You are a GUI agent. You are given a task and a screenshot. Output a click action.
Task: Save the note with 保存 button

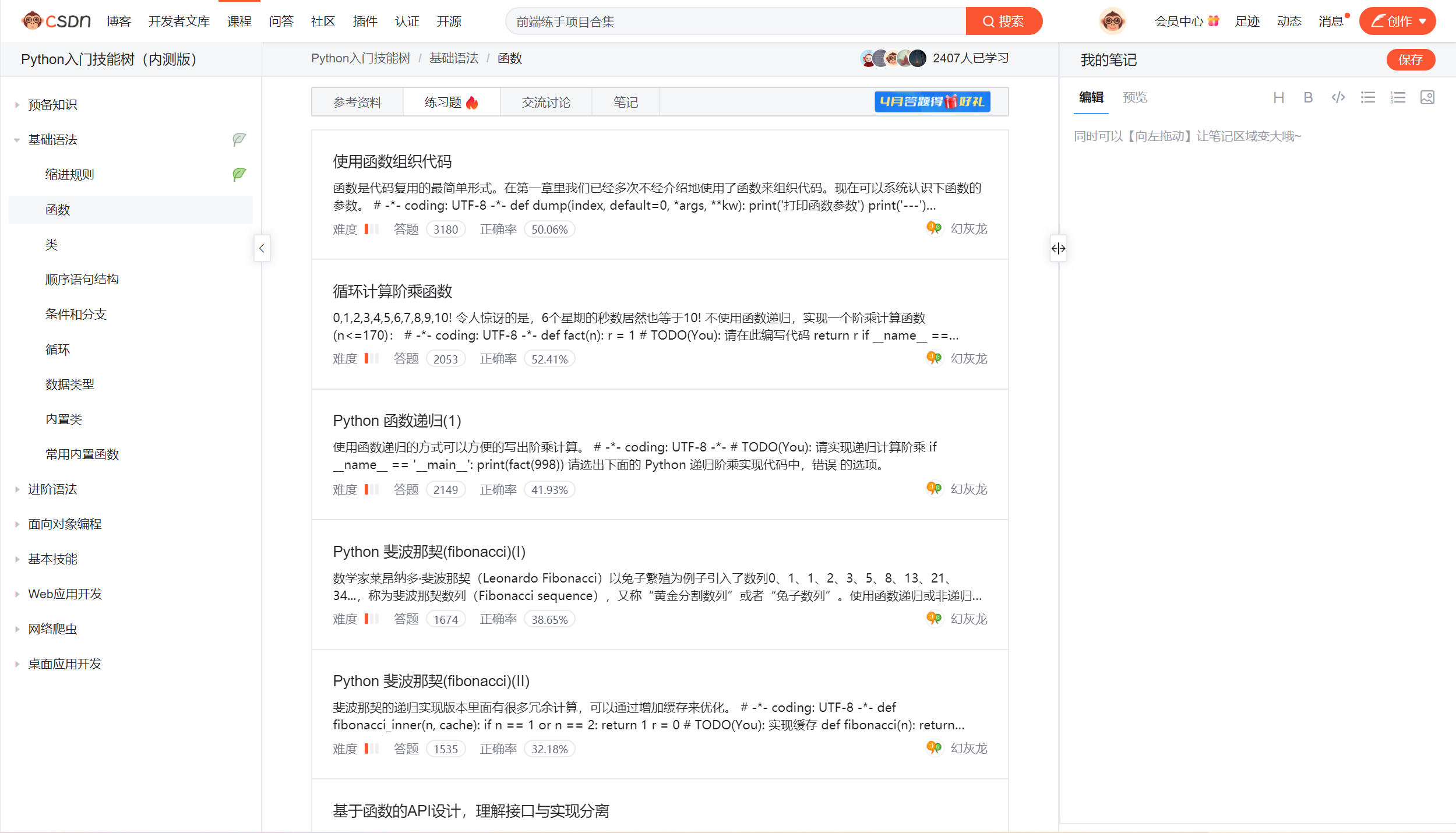[1410, 60]
